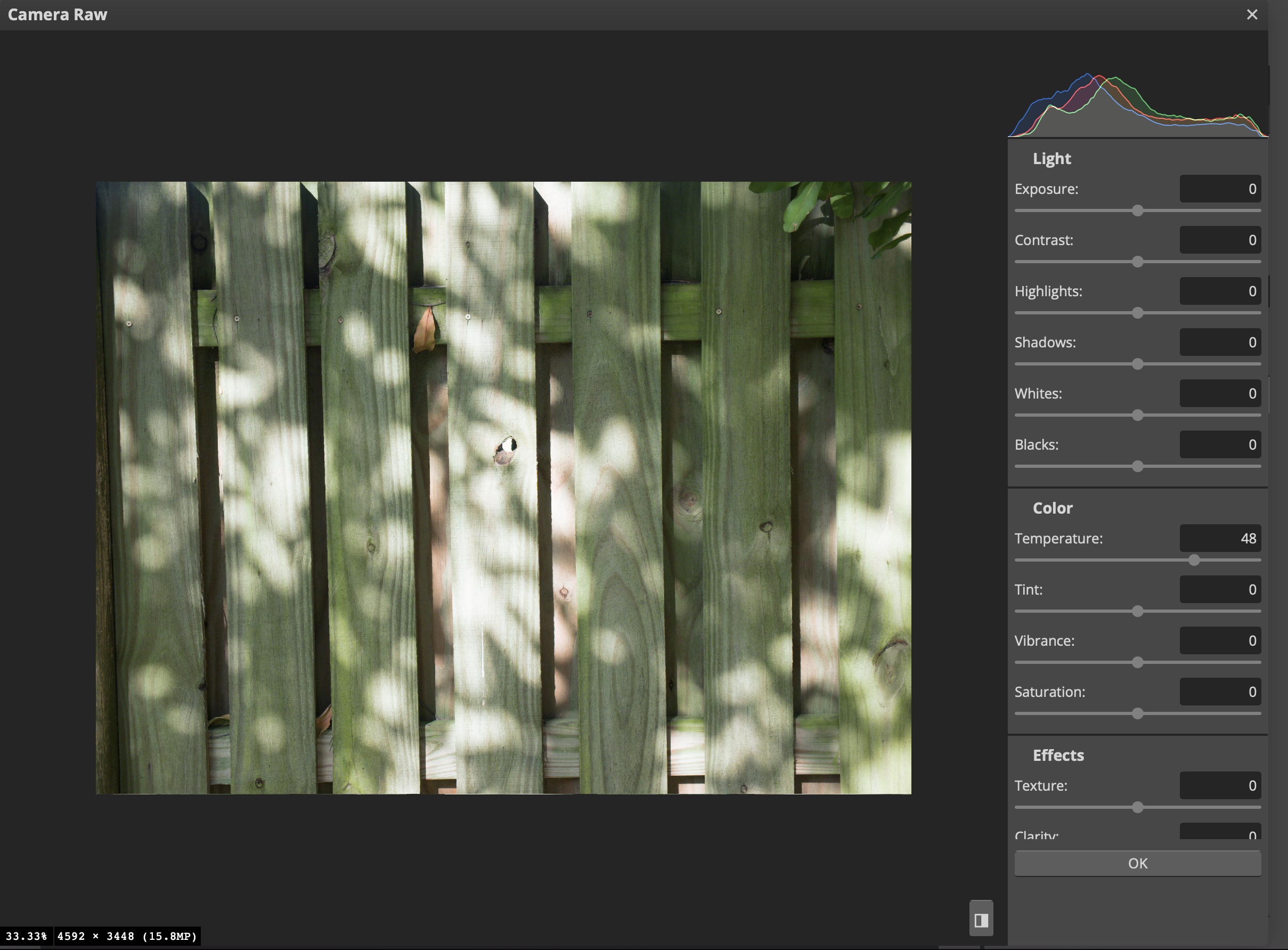Click the fence photo preview
Image resolution: width=1288 pixels, height=950 pixels.
point(503,488)
